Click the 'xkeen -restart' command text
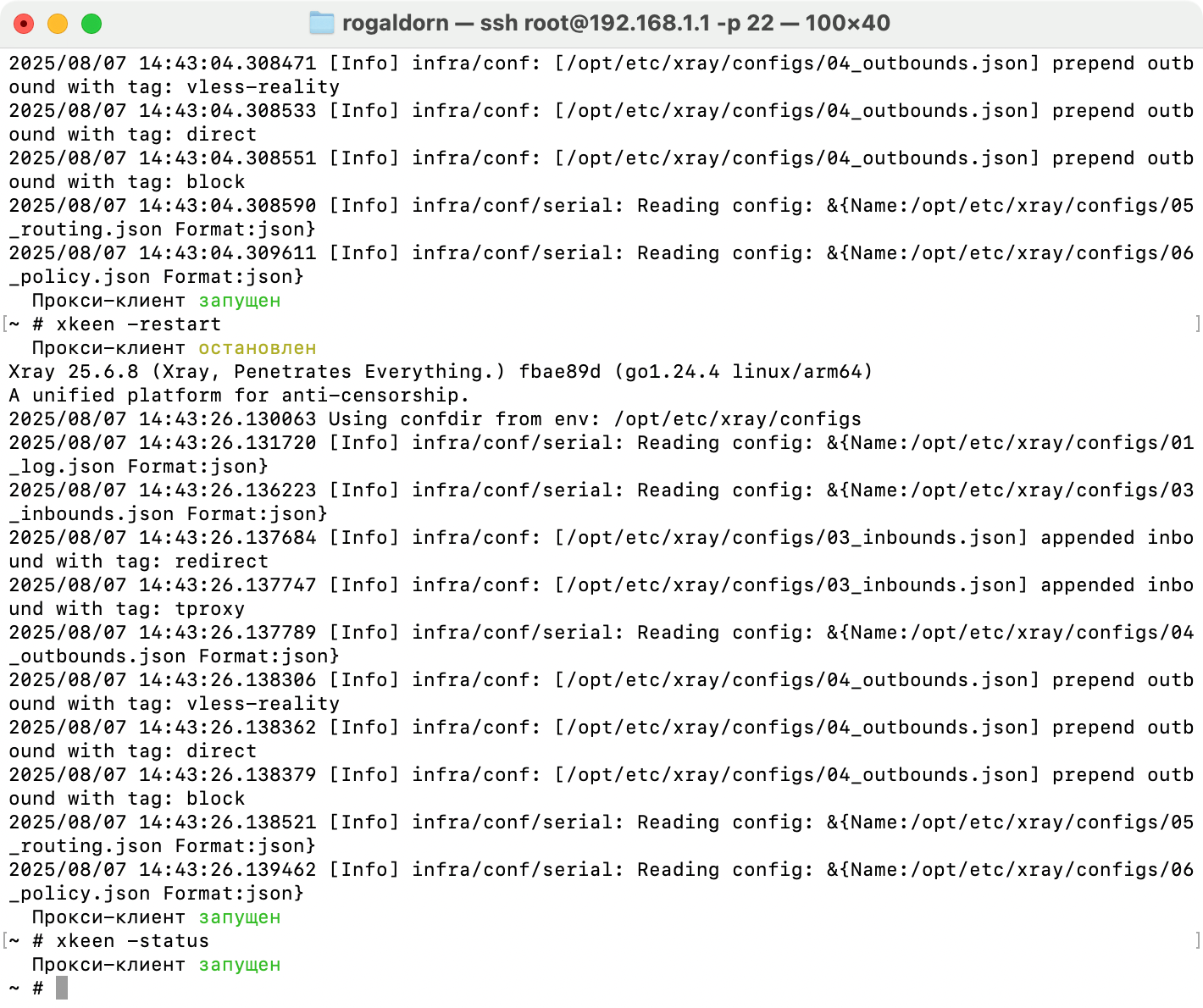This screenshot has width=1203, height=1008. tap(138, 324)
